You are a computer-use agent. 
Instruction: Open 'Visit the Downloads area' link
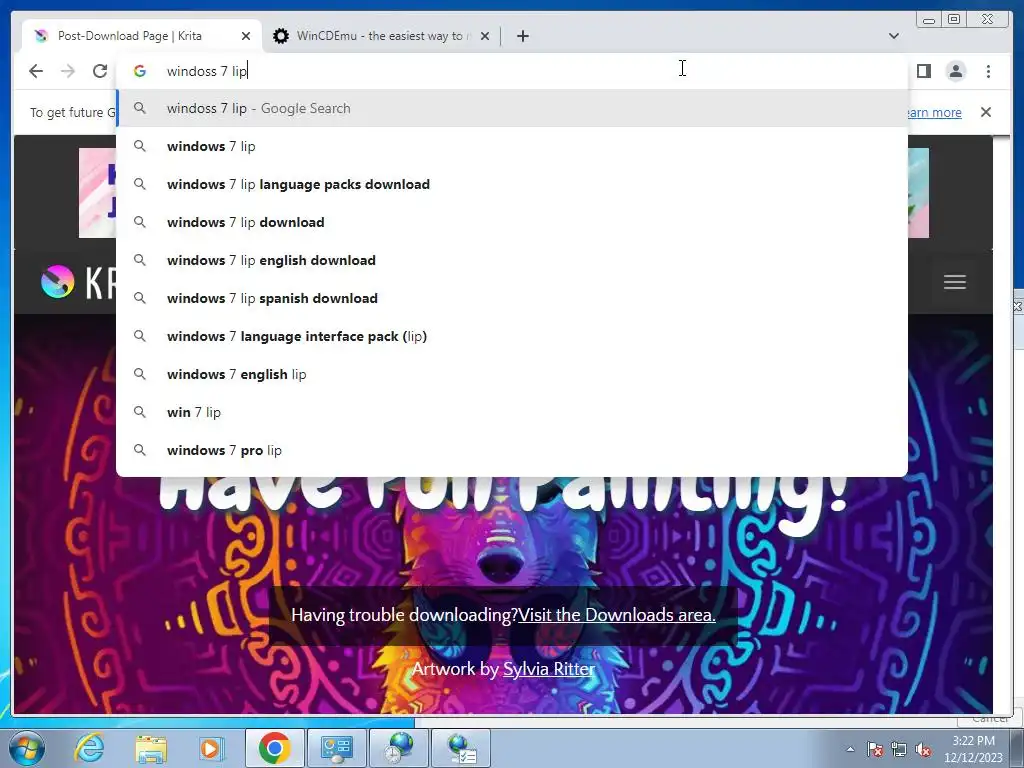click(x=616, y=615)
